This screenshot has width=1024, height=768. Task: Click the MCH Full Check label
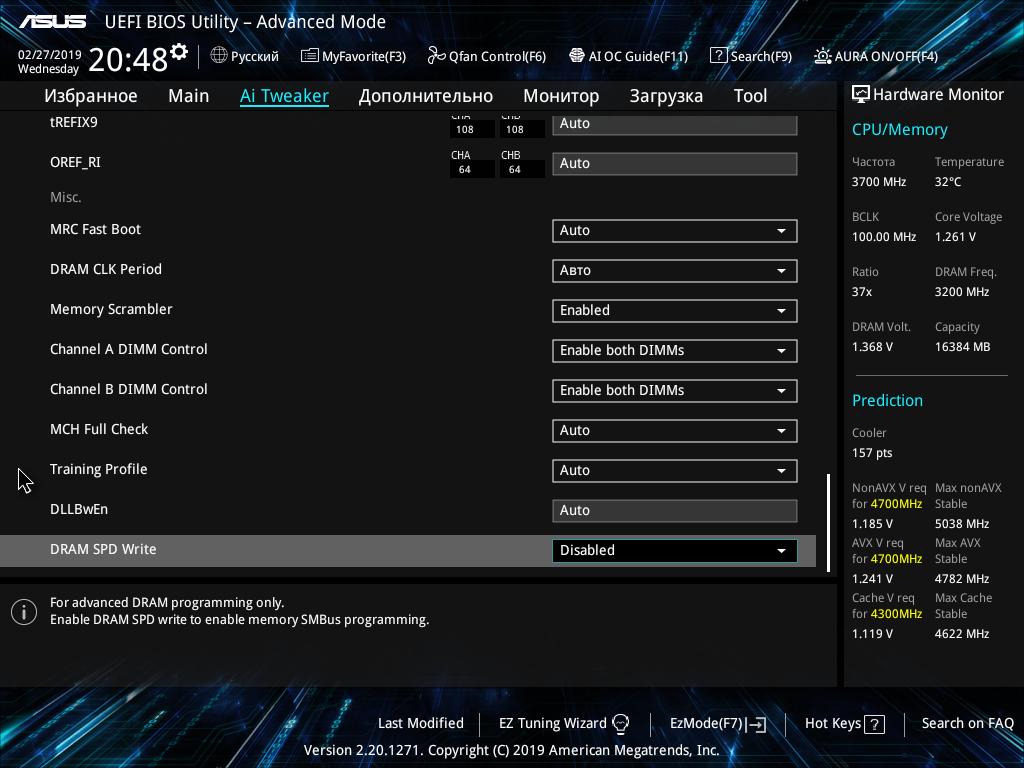pos(99,429)
